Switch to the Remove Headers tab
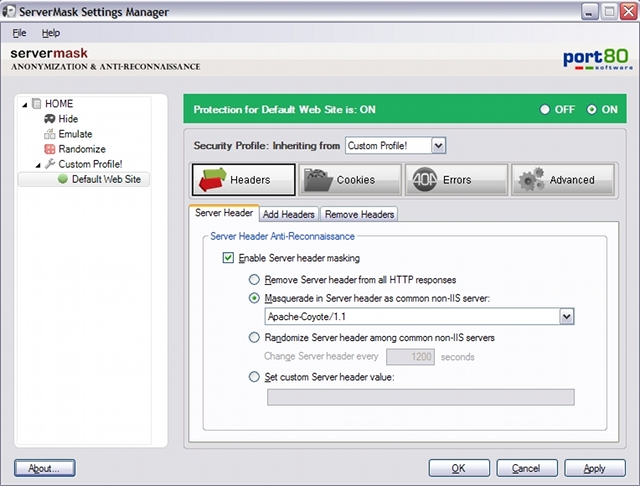 click(x=359, y=214)
